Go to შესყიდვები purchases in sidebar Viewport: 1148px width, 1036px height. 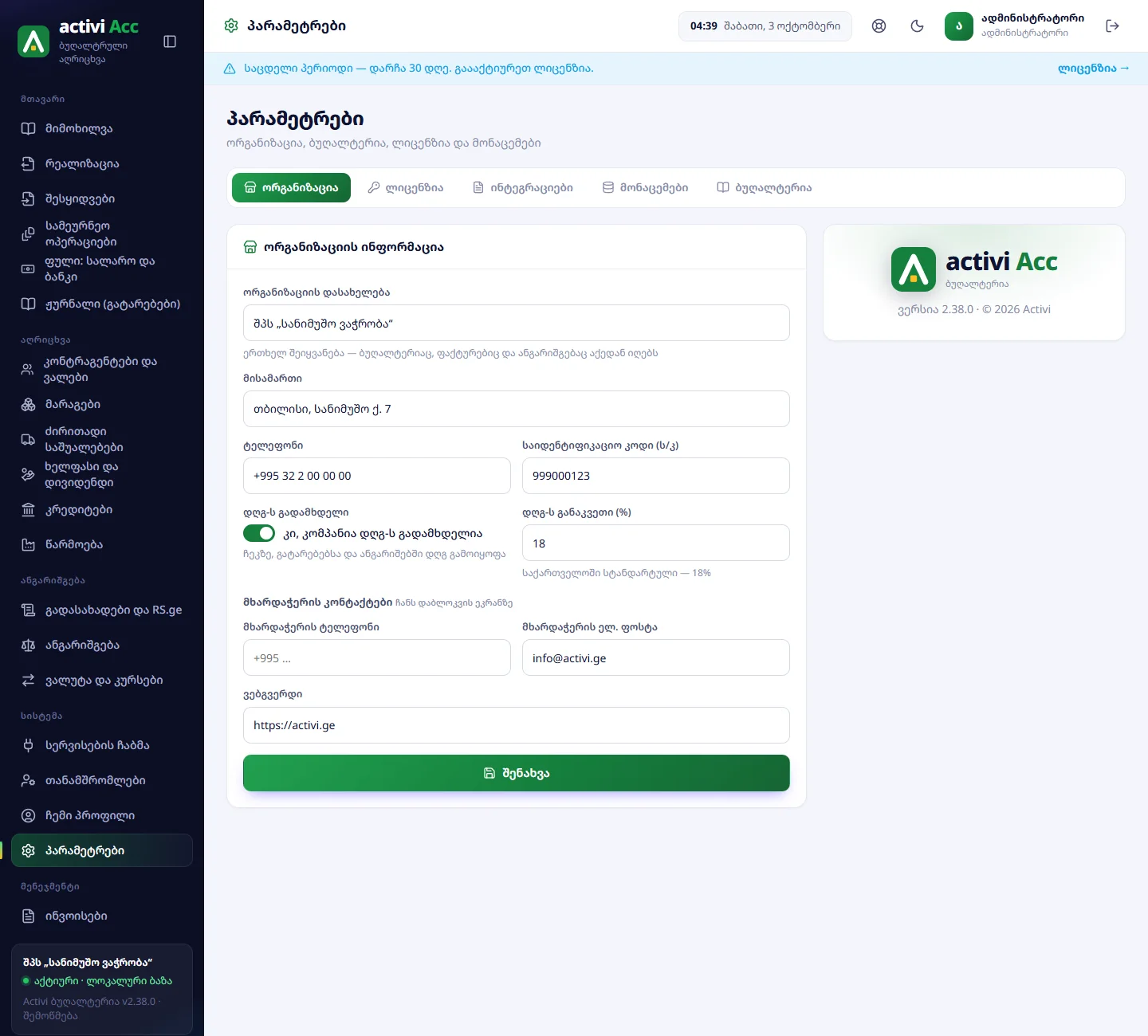point(102,198)
